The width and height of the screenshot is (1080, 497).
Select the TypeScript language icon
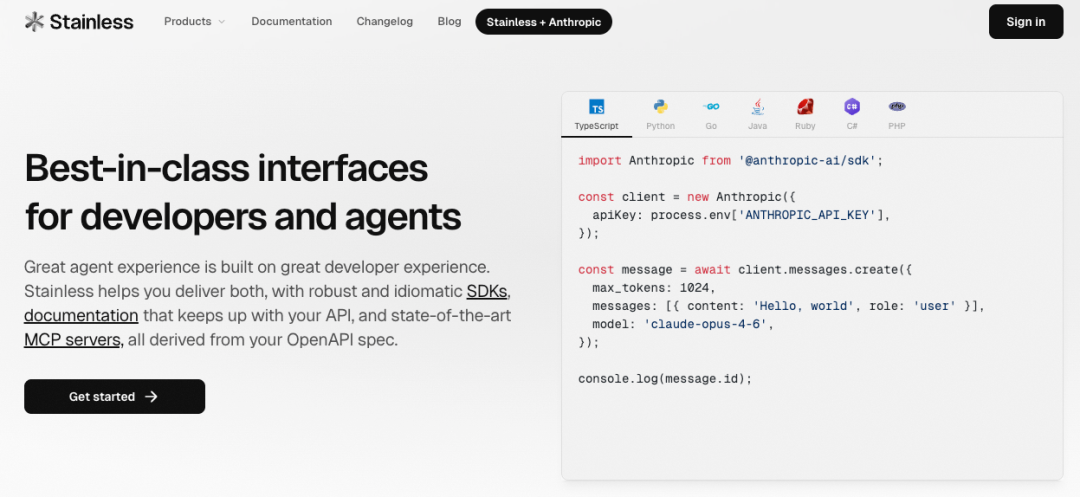point(596,107)
